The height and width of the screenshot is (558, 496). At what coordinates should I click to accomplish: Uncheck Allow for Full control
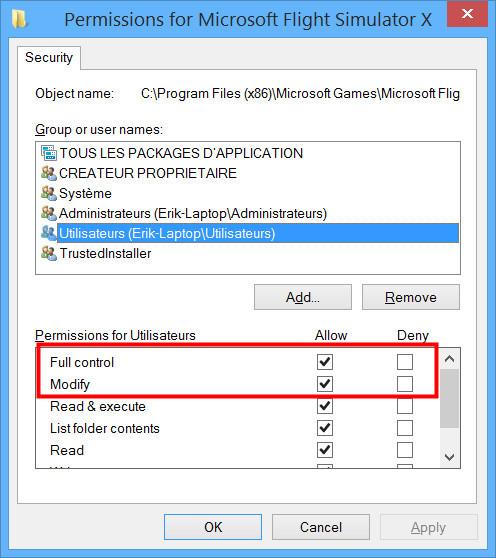pos(325,362)
